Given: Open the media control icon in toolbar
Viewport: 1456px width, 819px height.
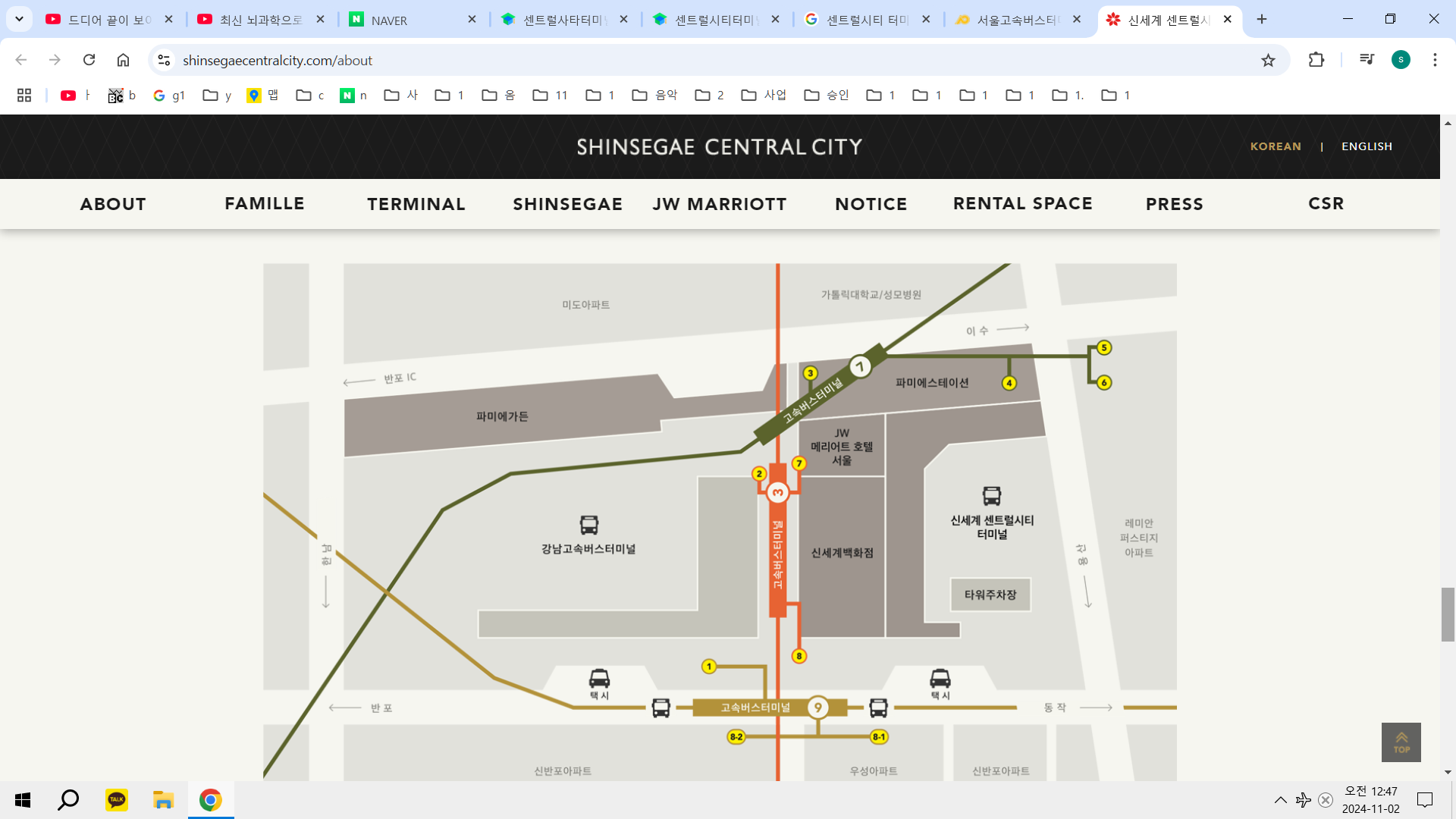Looking at the screenshot, I should point(1367,60).
